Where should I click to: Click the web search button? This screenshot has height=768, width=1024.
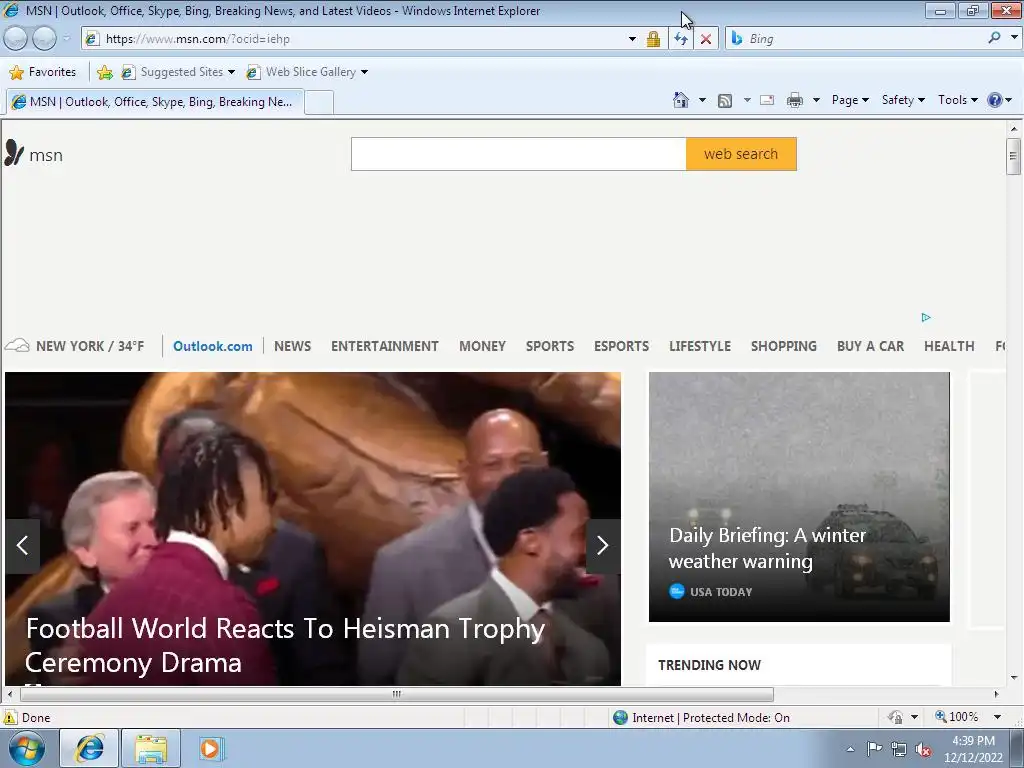[741, 154]
